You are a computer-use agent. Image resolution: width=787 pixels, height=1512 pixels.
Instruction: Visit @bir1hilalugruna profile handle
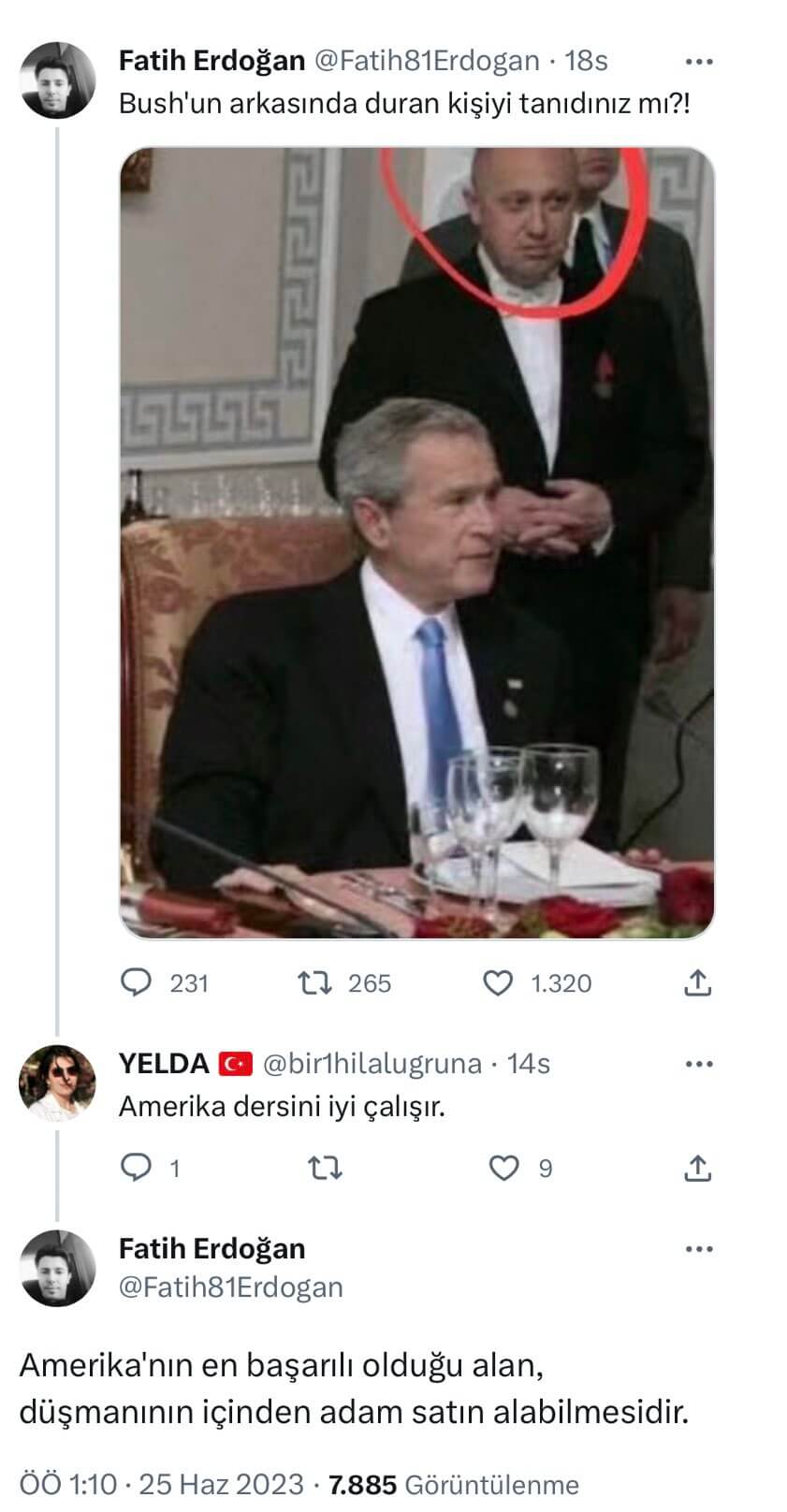[372, 1065]
